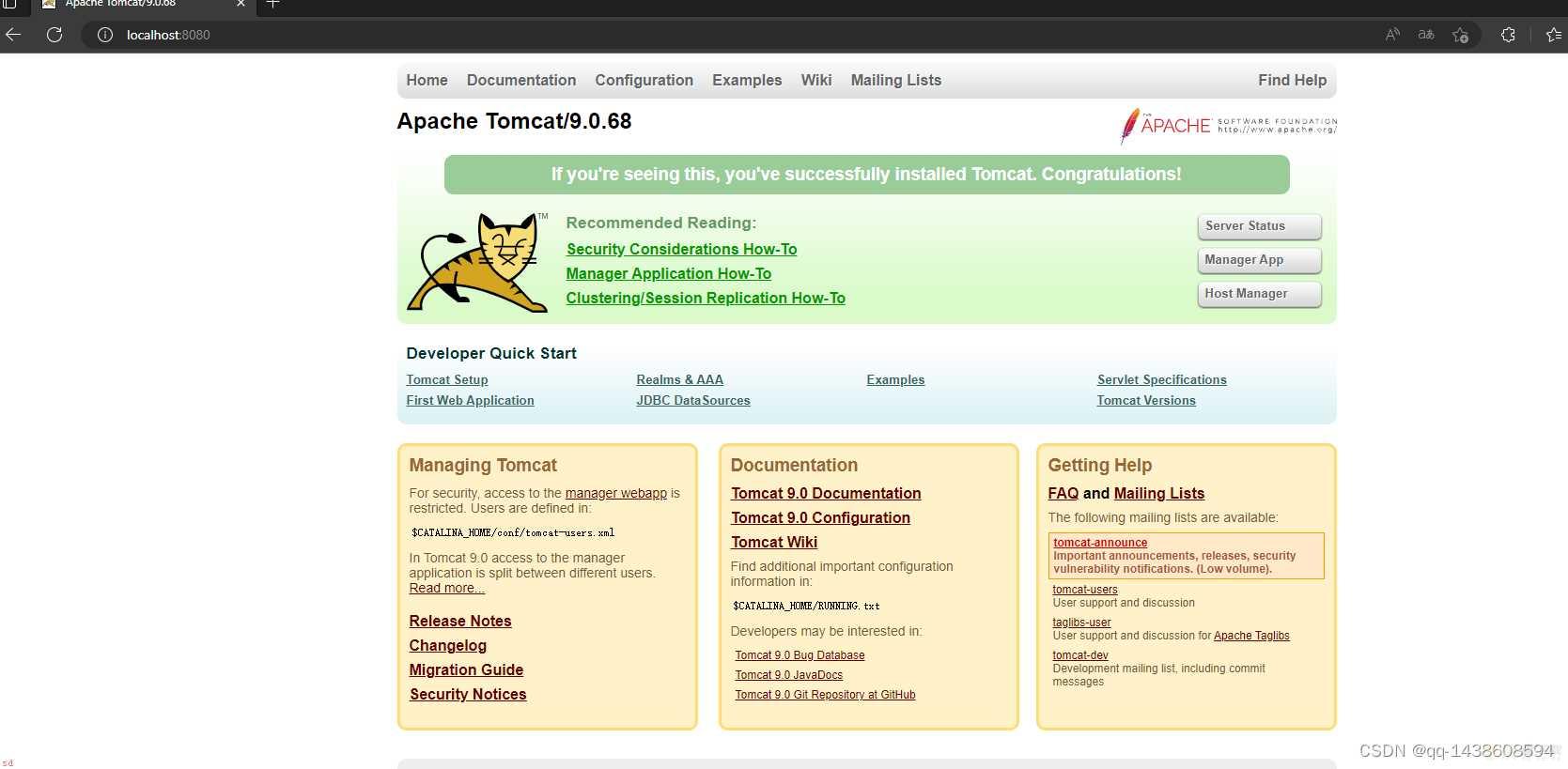1568x769 pixels.
Task: Click the Apache Tomcat/9.0.68 heading
Action: tap(514, 121)
